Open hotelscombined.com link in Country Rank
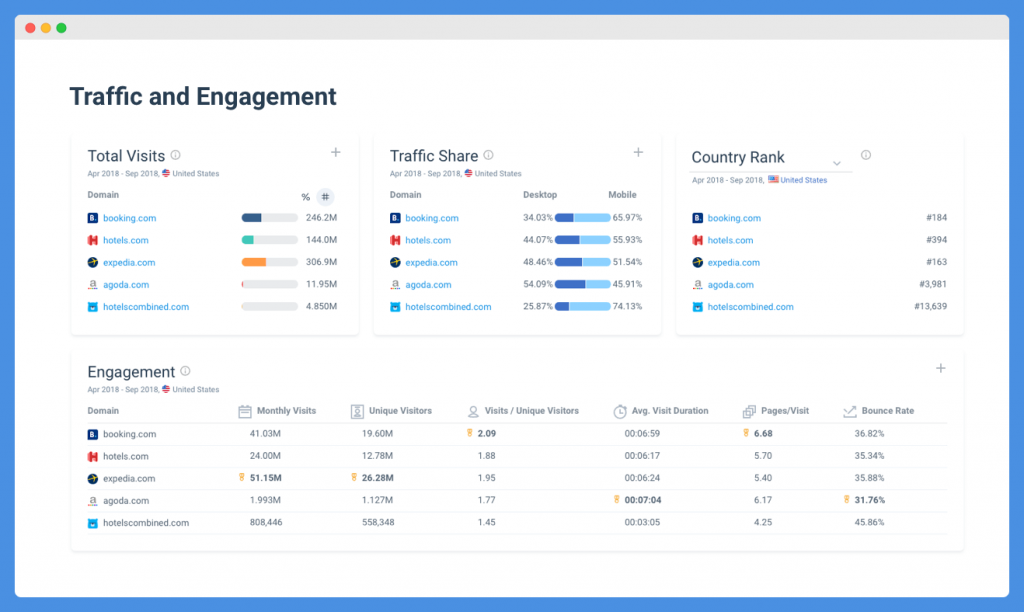Image resolution: width=1024 pixels, height=612 pixels. [x=750, y=307]
